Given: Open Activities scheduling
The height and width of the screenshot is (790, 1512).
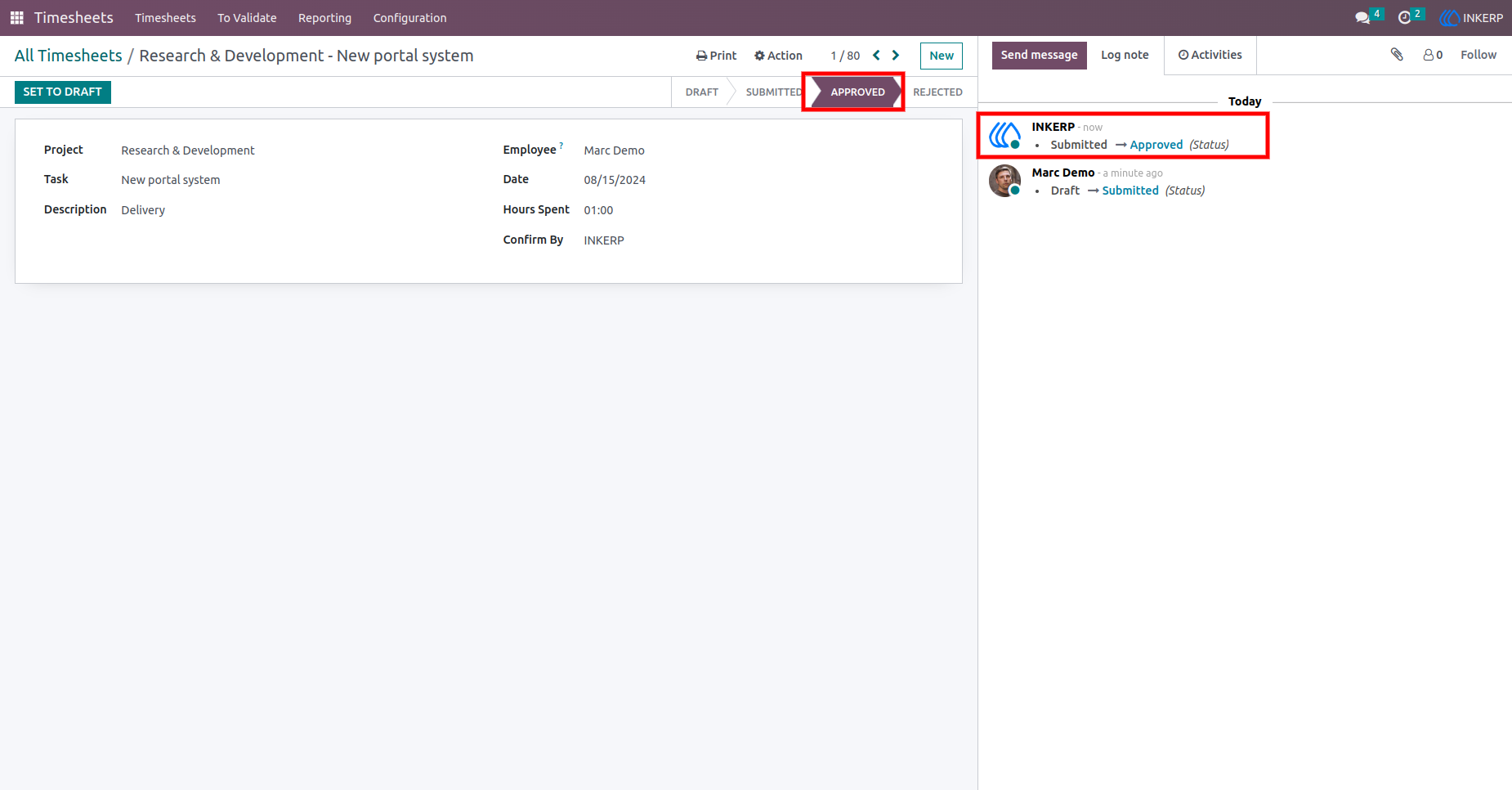Looking at the screenshot, I should 1210,56.
